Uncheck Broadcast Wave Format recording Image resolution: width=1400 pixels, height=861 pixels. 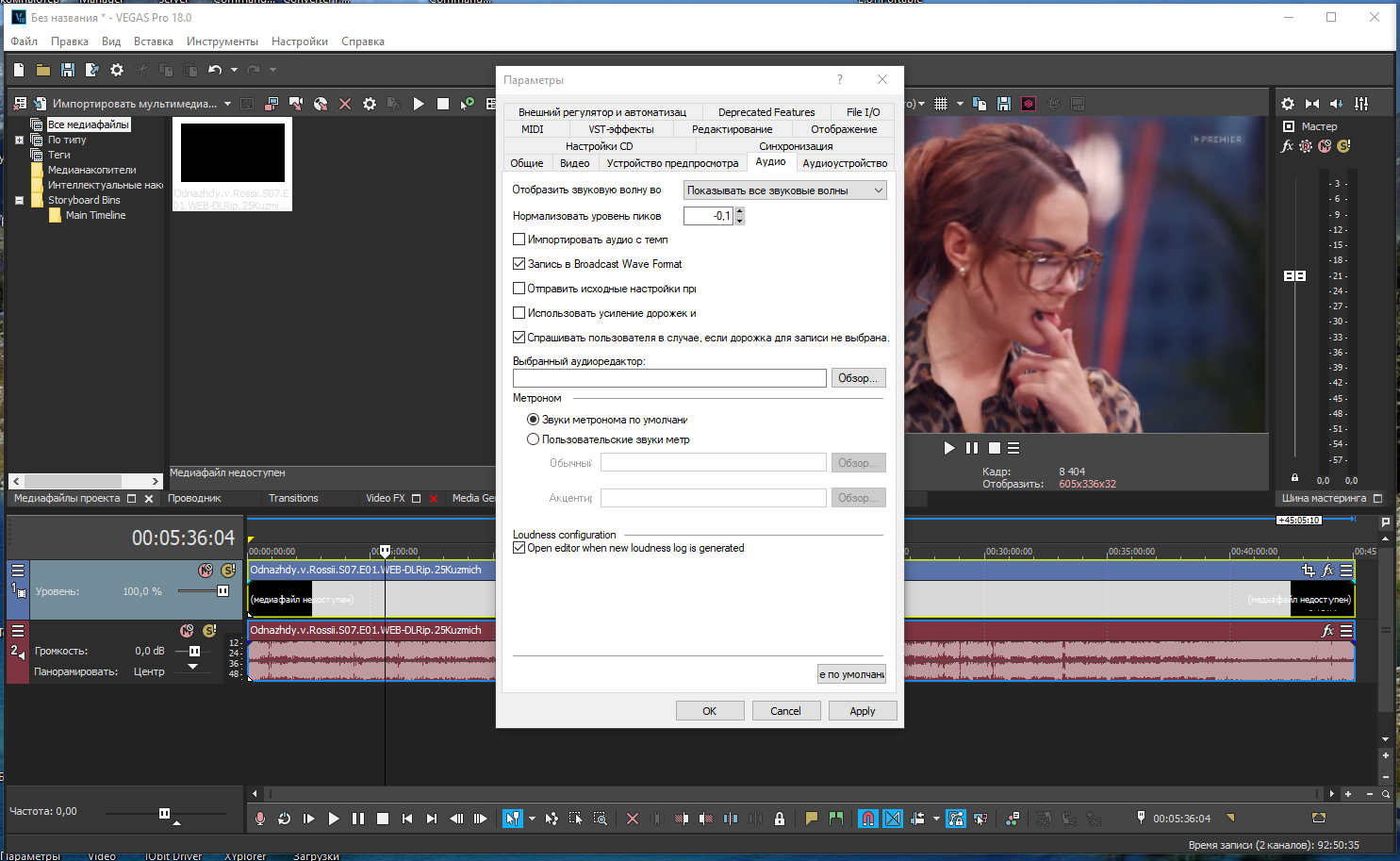click(519, 264)
